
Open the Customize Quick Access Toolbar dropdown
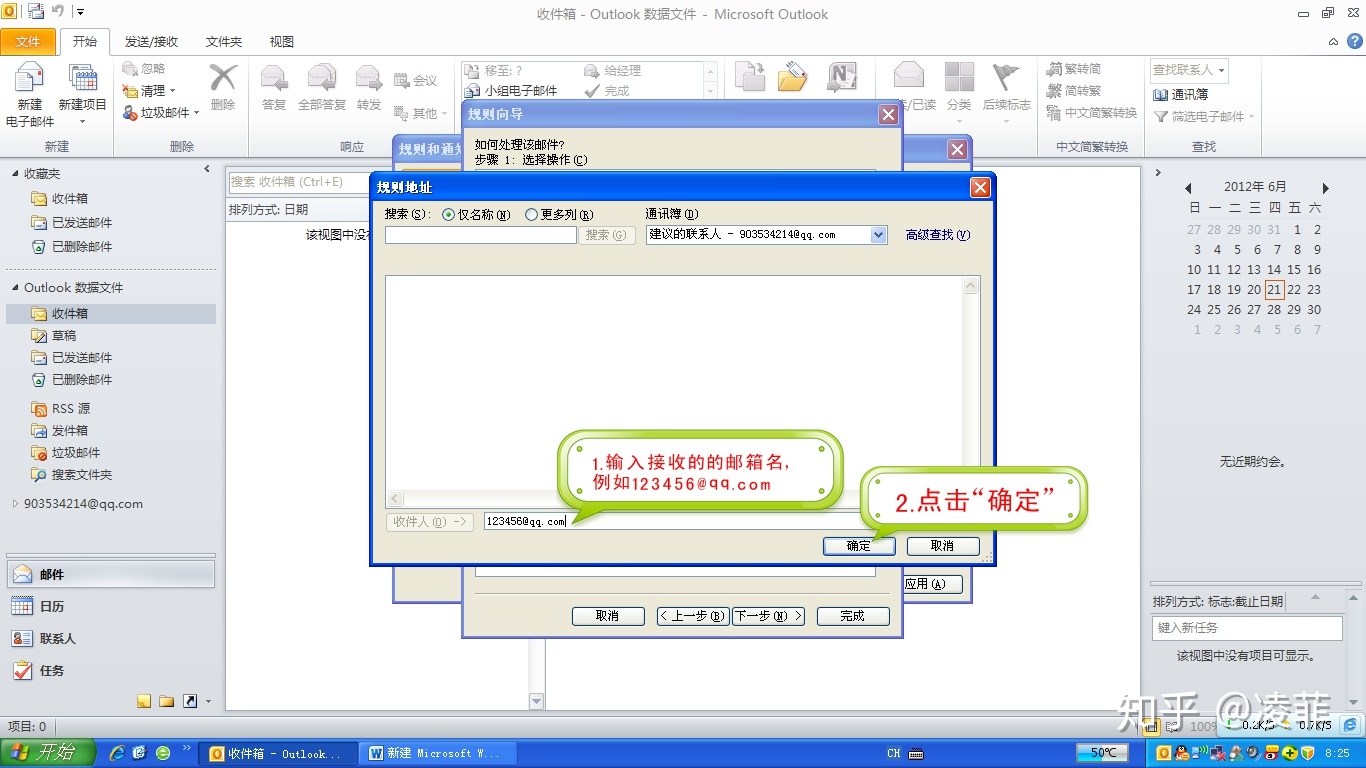[x=81, y=12]
